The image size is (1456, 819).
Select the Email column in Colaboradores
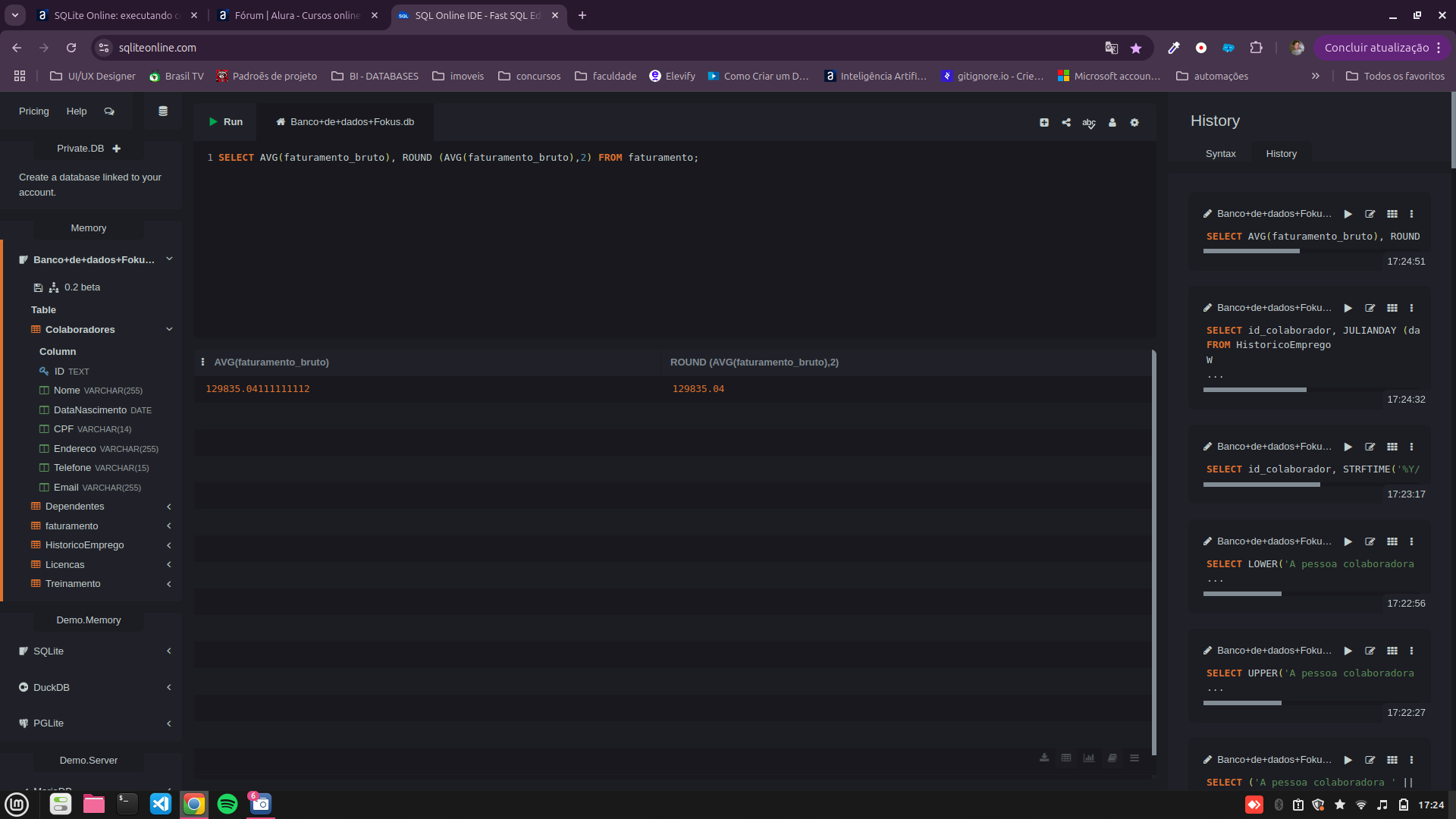tap(91, 488)
